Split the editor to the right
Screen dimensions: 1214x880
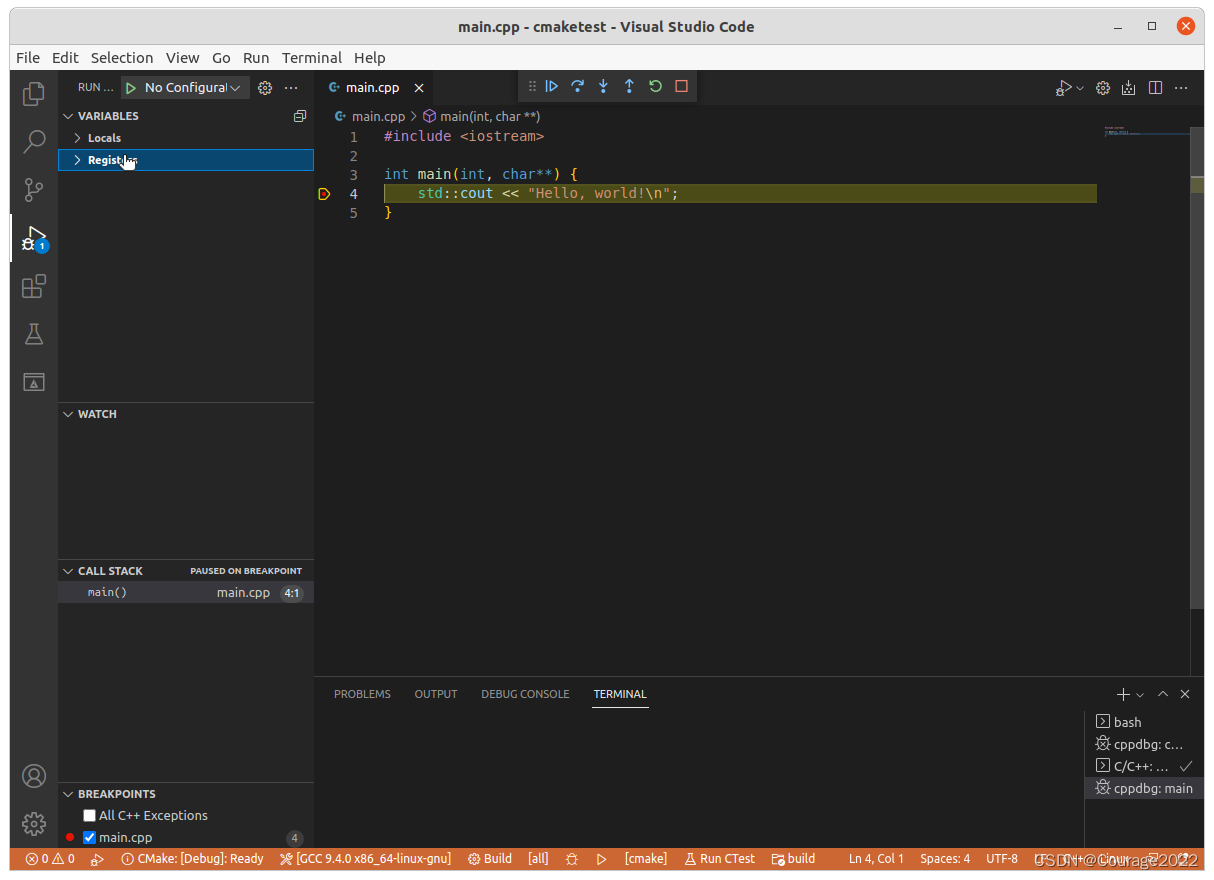click(x=1155, y=88)
